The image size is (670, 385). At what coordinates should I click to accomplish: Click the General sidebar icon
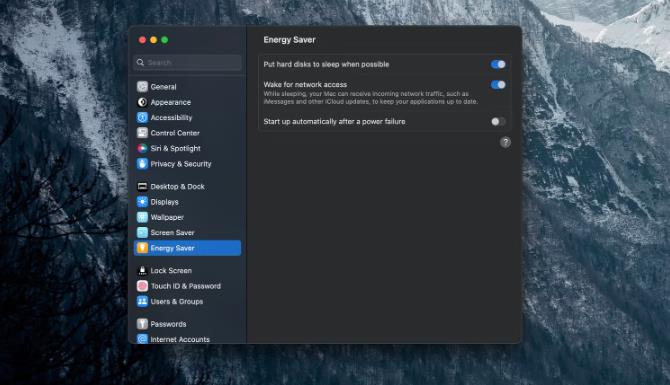(x=142, y=87)
